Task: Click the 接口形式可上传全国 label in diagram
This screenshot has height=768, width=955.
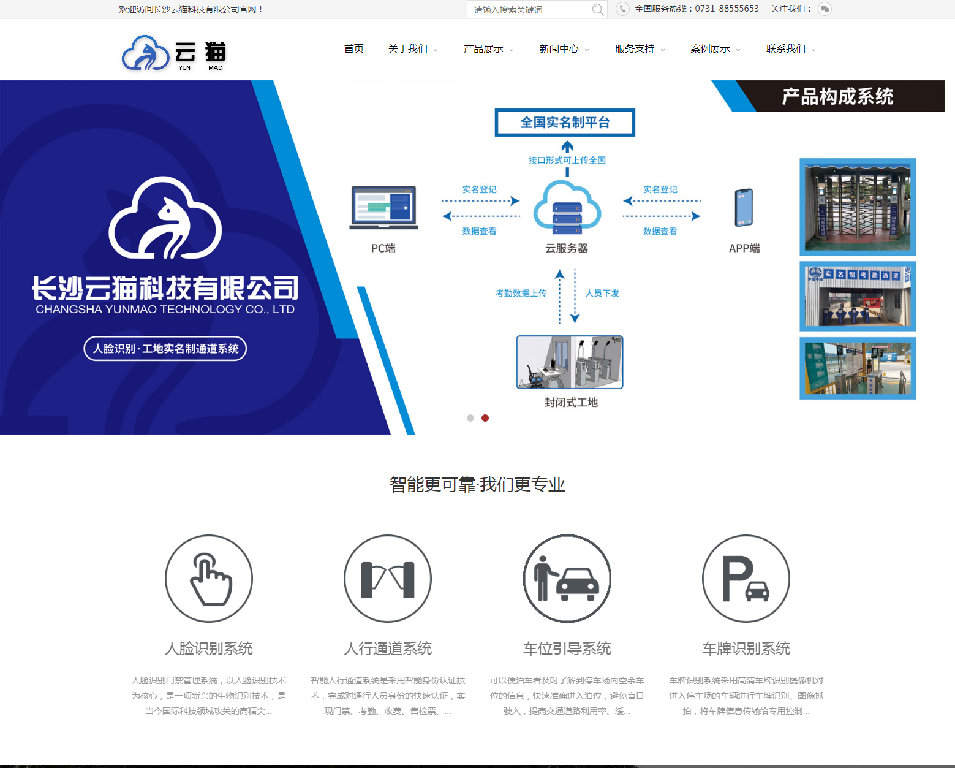Action: point(567,160)
